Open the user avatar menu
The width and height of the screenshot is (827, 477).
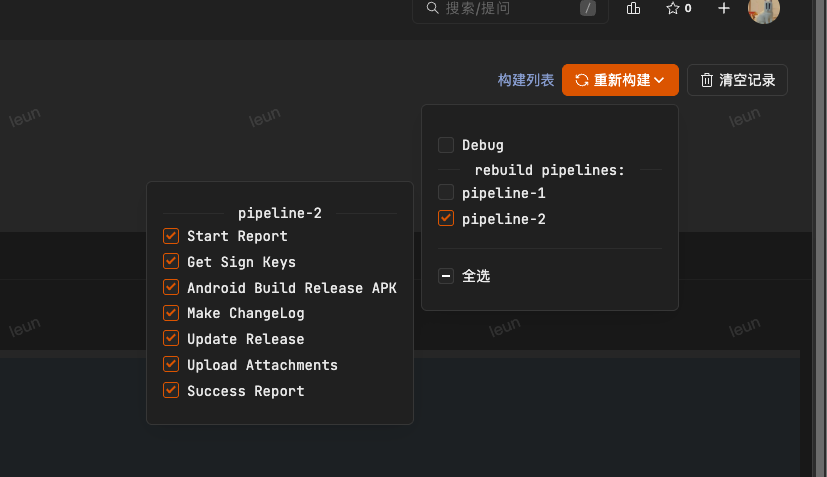(x=763, y=9)
